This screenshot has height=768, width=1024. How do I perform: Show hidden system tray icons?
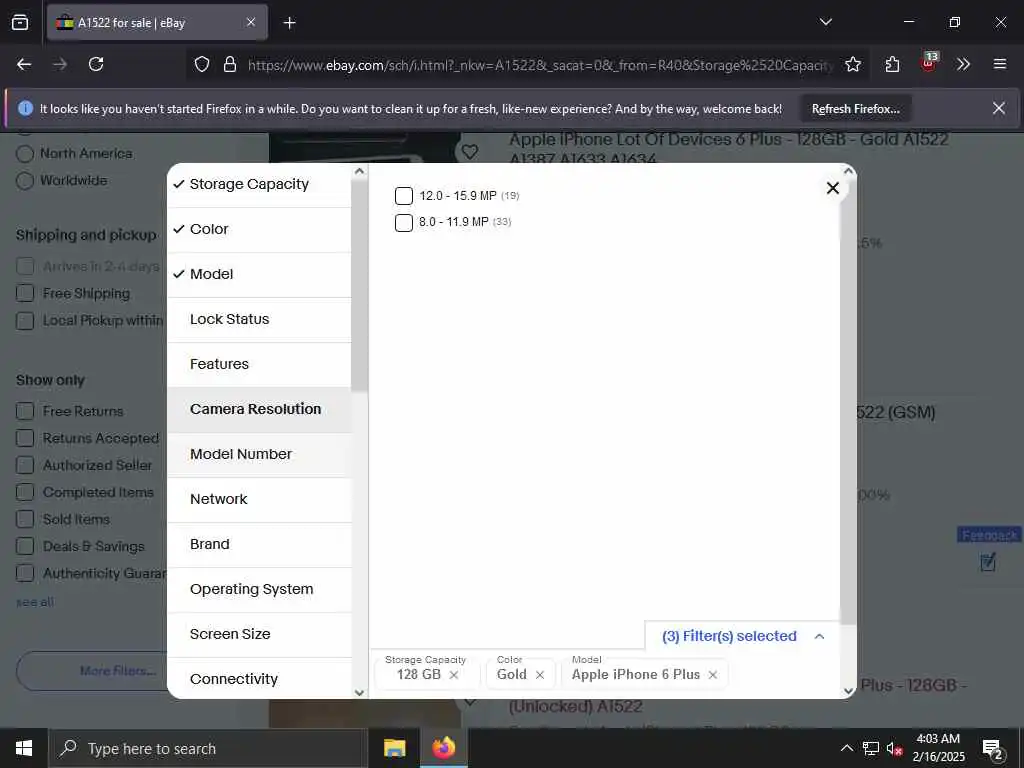pos(846,748)
